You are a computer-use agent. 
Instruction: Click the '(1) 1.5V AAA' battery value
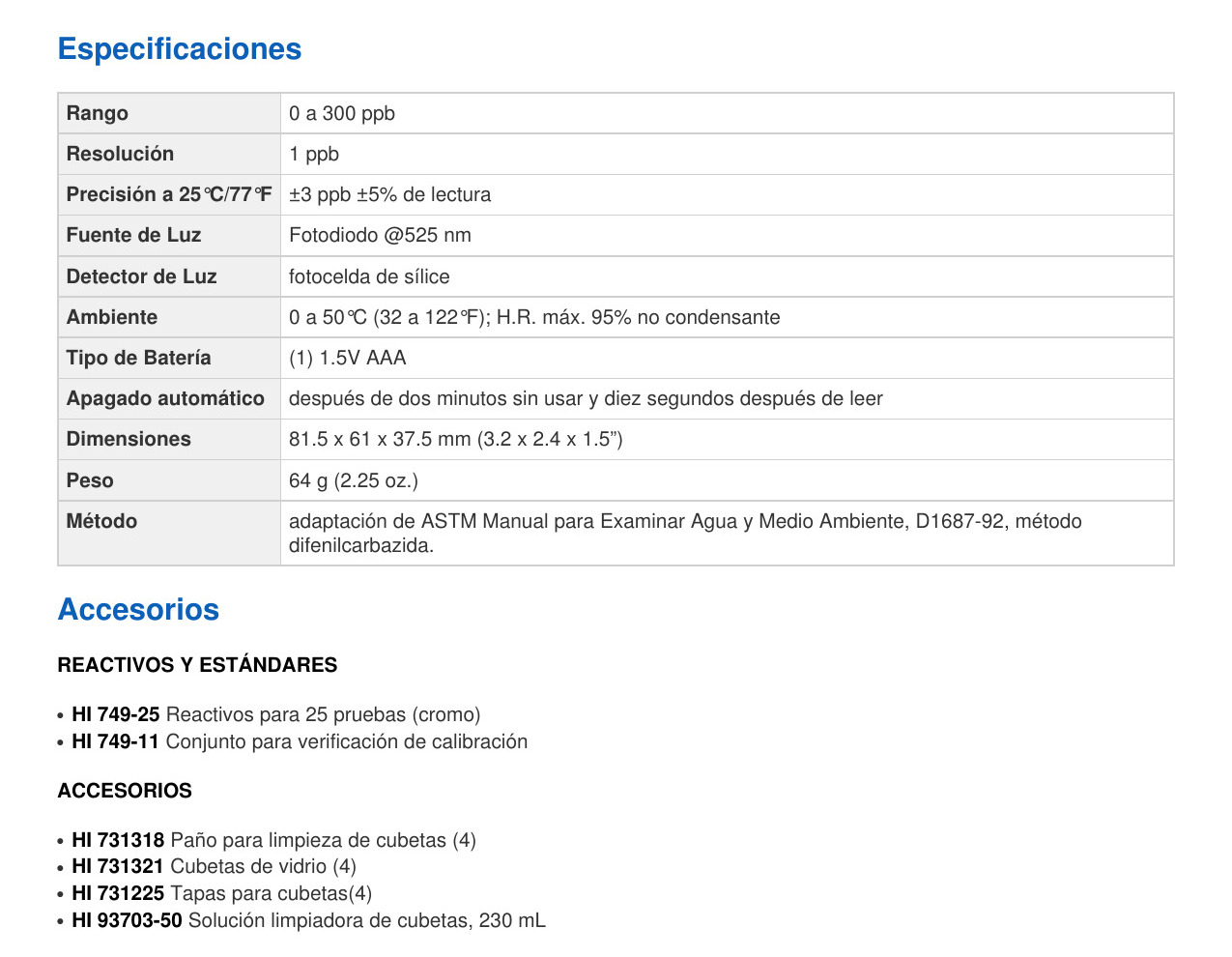pos(348,358)
